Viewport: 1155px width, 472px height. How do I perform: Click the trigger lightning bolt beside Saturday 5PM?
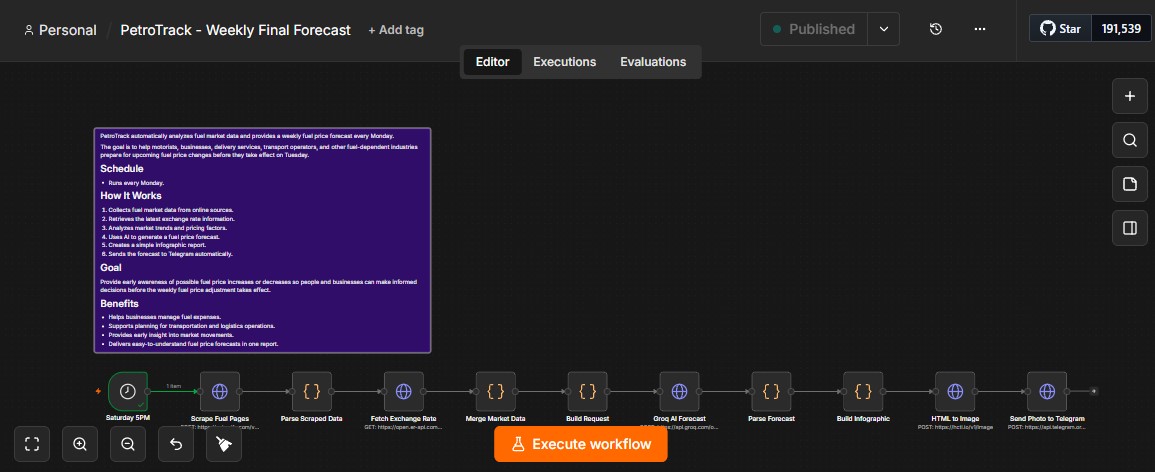click(99, 391)
